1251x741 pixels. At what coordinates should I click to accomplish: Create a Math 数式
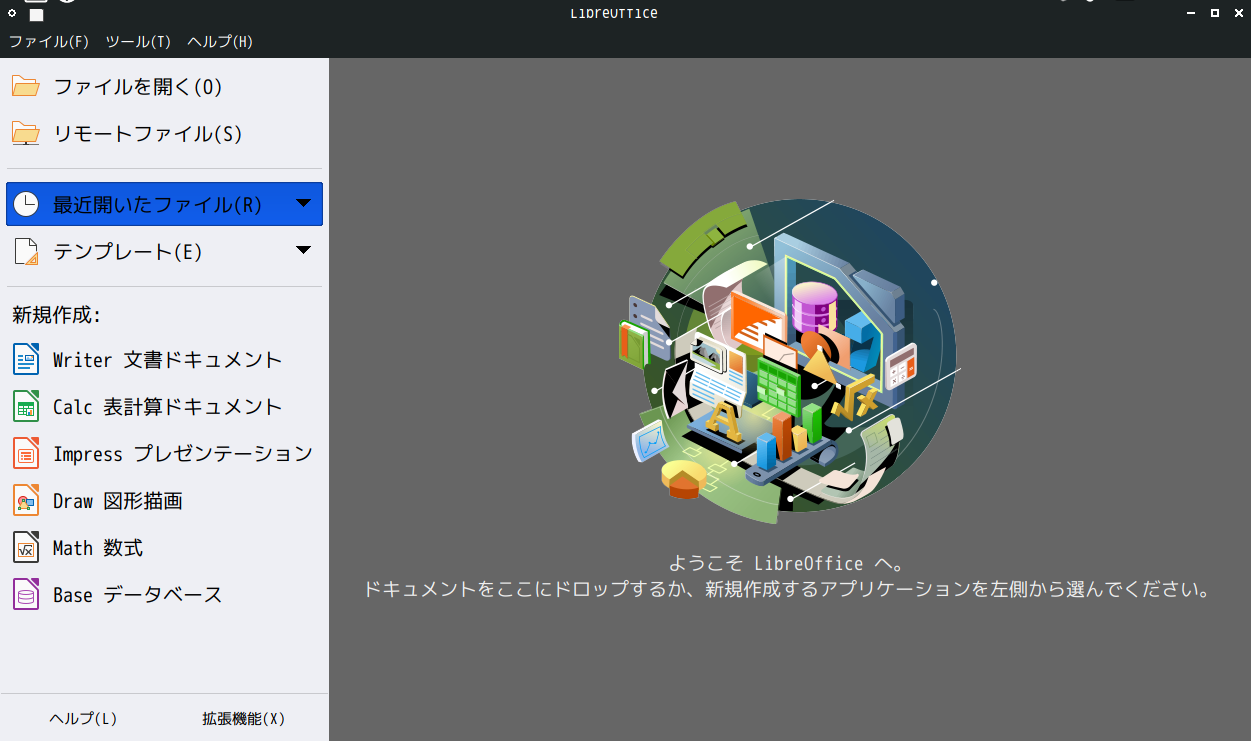[x=164, y=547]
